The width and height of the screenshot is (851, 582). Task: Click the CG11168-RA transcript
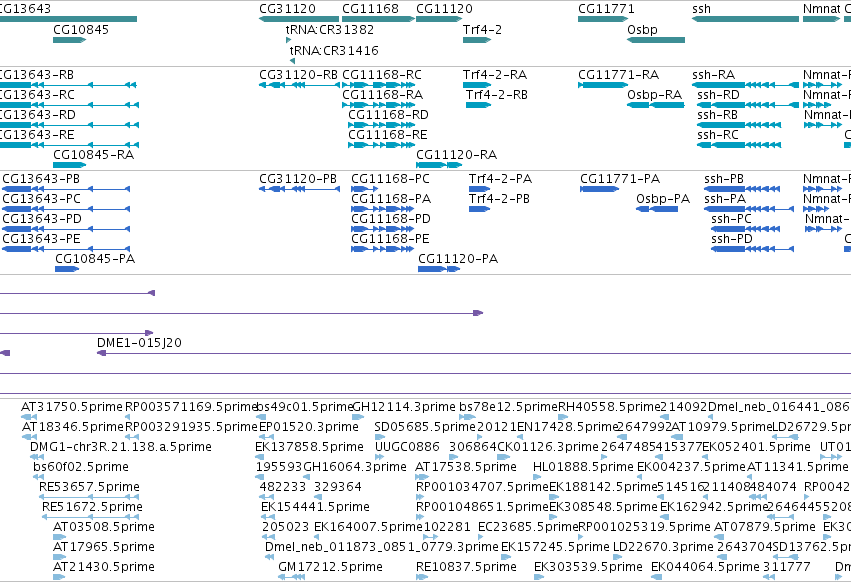point(378,105)
